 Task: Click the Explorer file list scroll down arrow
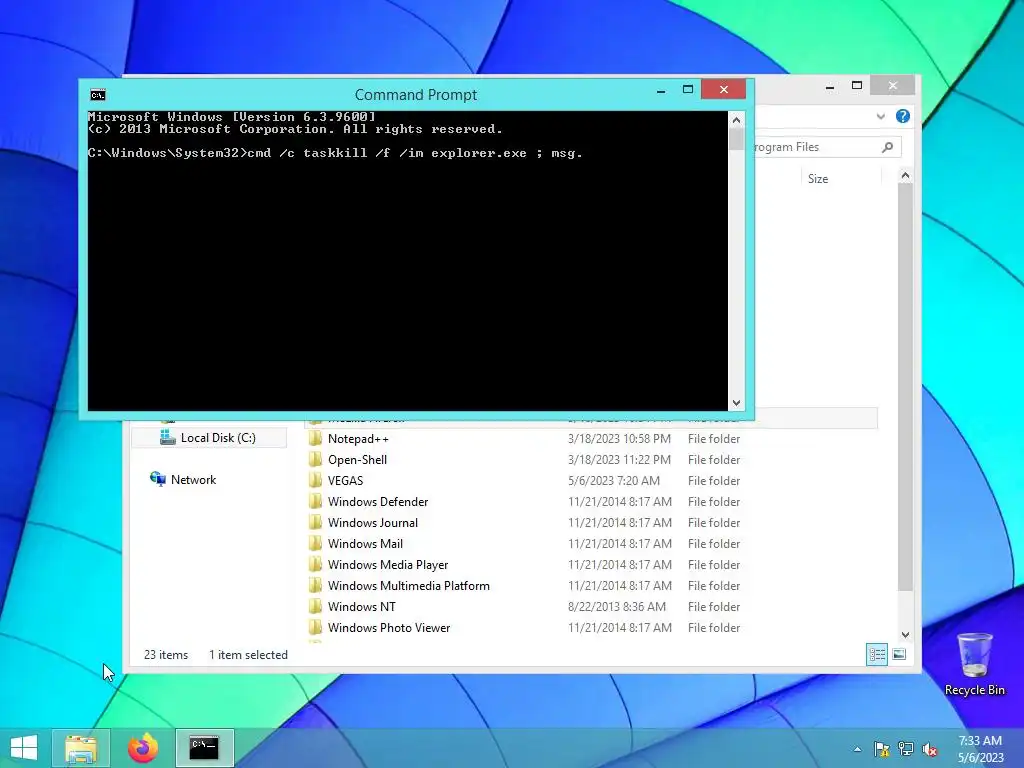(905, 634)
